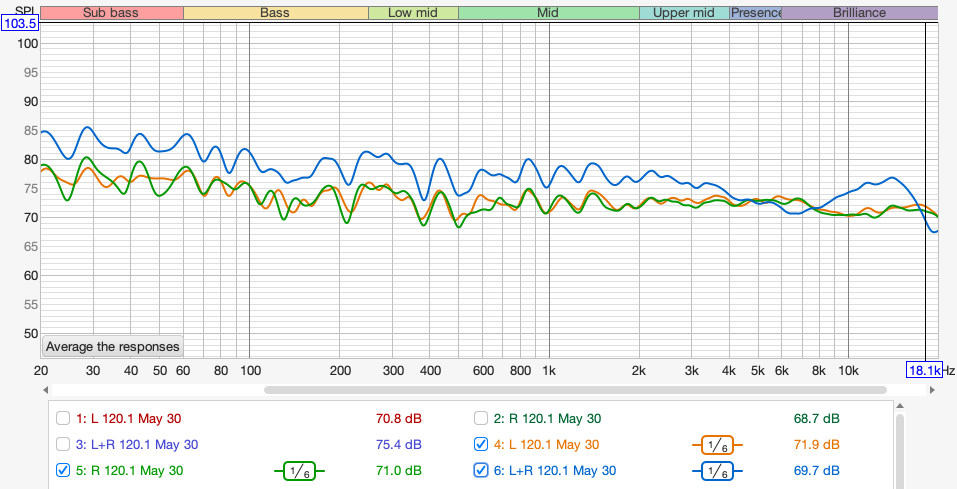Click the vertical scrollbar of the legend panel

coord(902,445)
